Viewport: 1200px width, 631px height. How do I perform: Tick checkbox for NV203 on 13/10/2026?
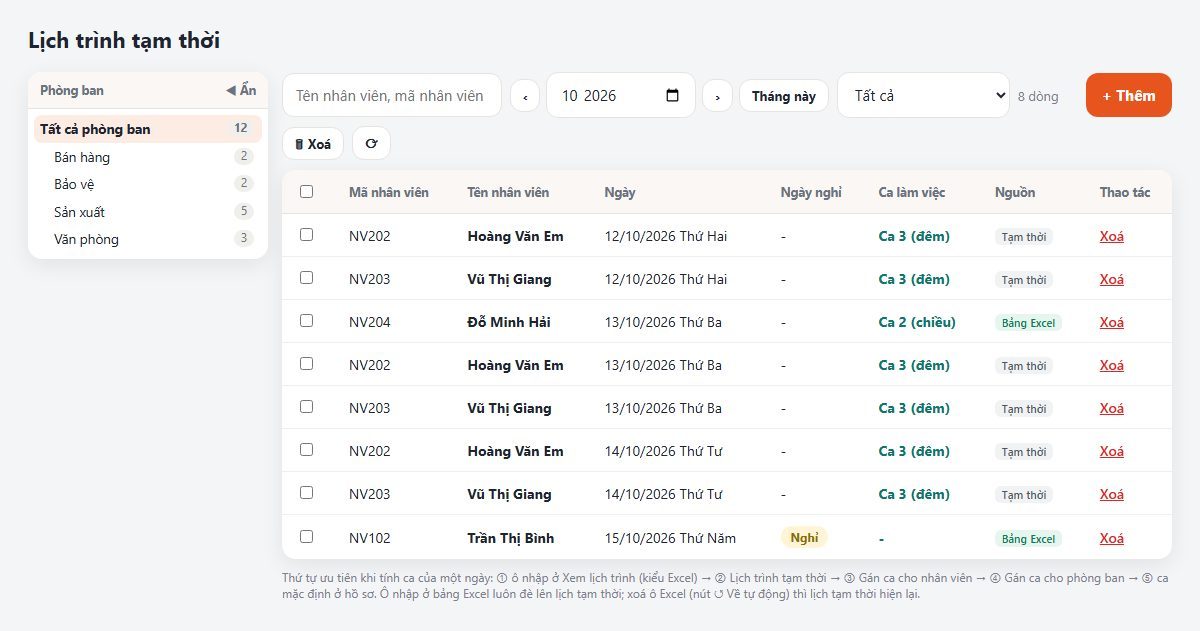pyautogui.click(x=306, y=407)
